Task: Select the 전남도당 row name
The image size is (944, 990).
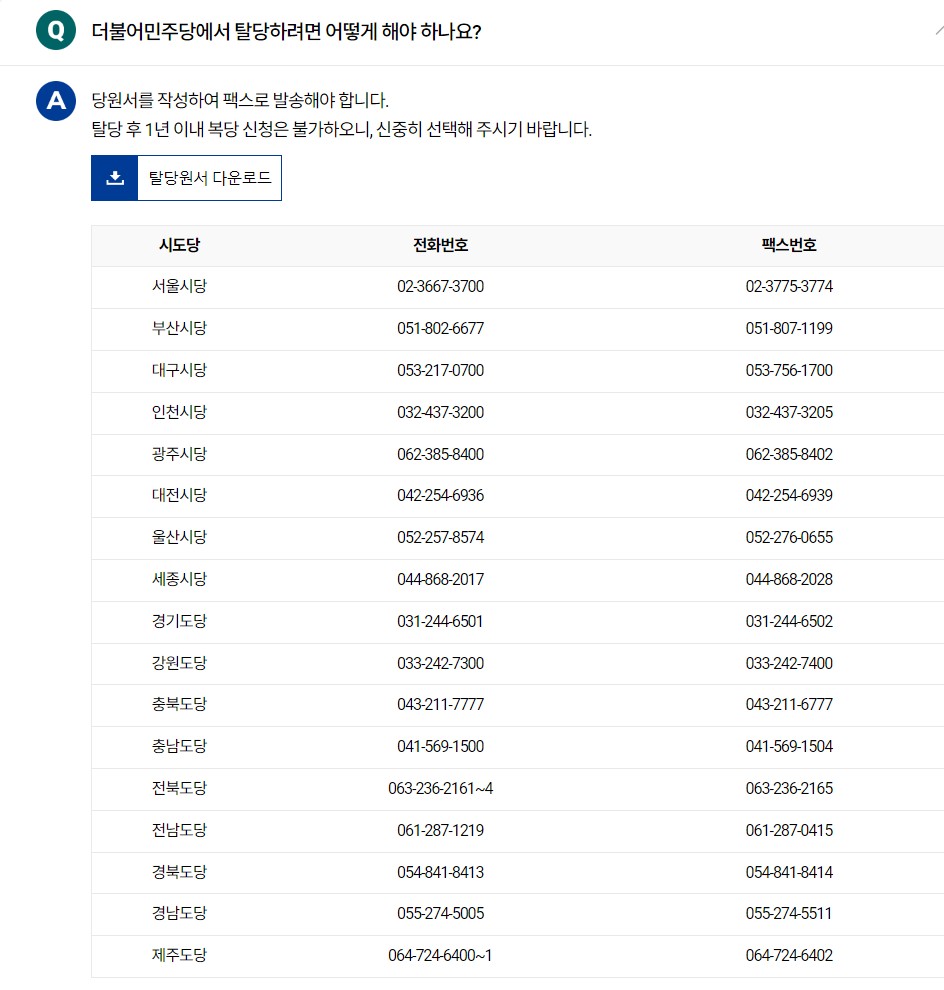Action: (179, 830)
